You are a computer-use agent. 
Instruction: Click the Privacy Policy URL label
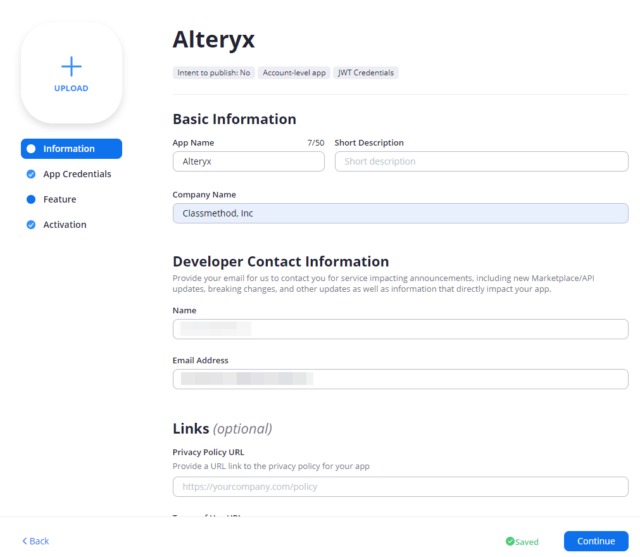[208, 452]
